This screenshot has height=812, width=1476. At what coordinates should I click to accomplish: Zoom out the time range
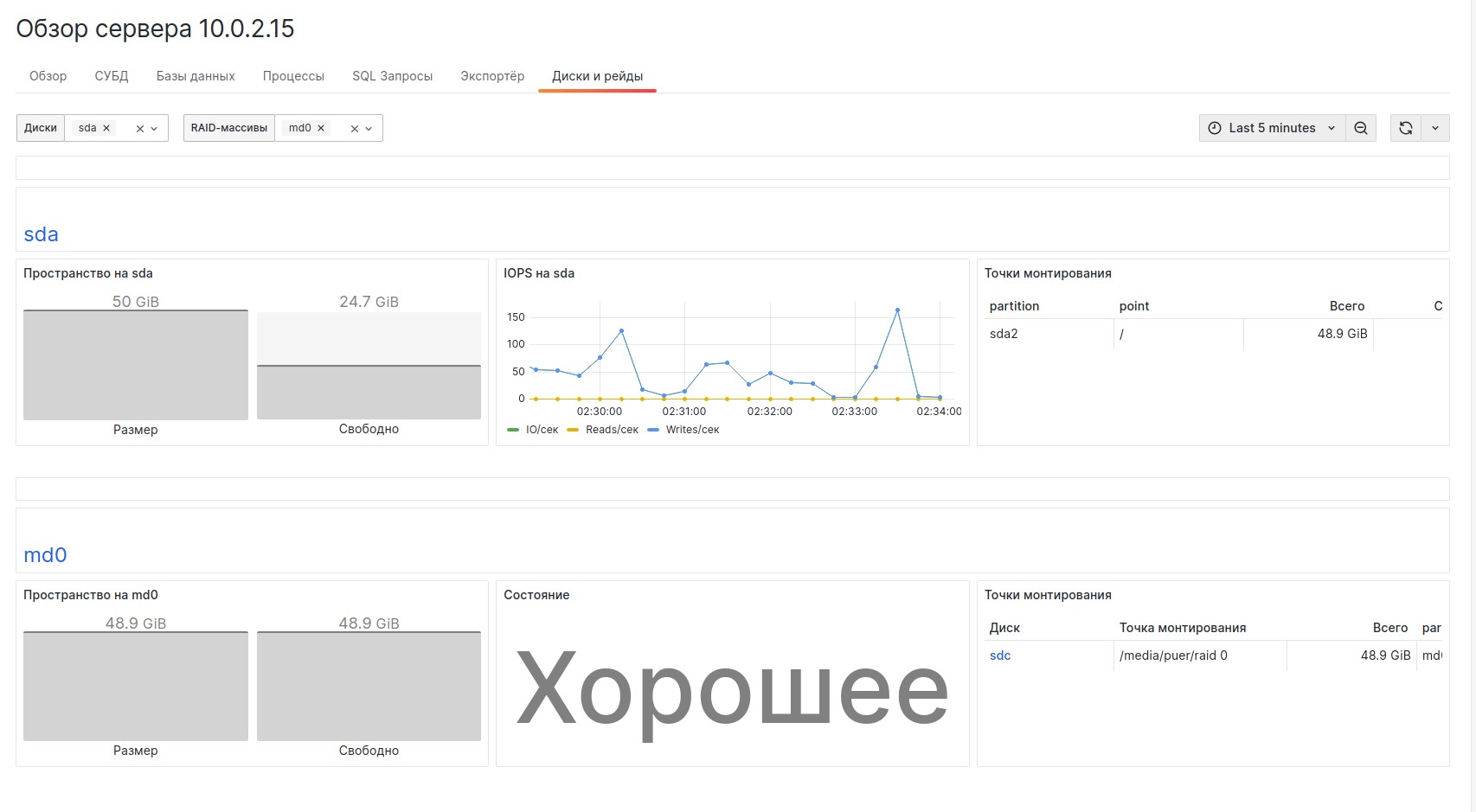coord(1361,128)
